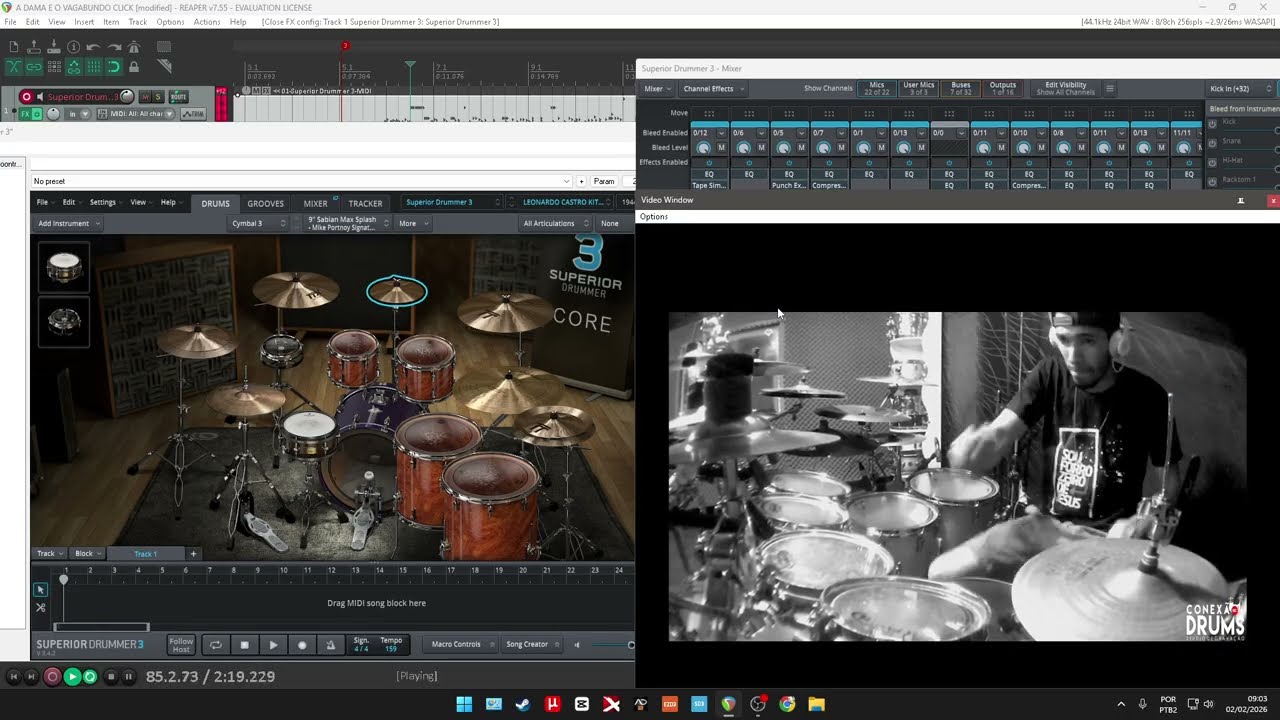Viewport: 1280px width, 720px height.
Task: Select the snare drum thumbnail
Action: coord(64,267)
